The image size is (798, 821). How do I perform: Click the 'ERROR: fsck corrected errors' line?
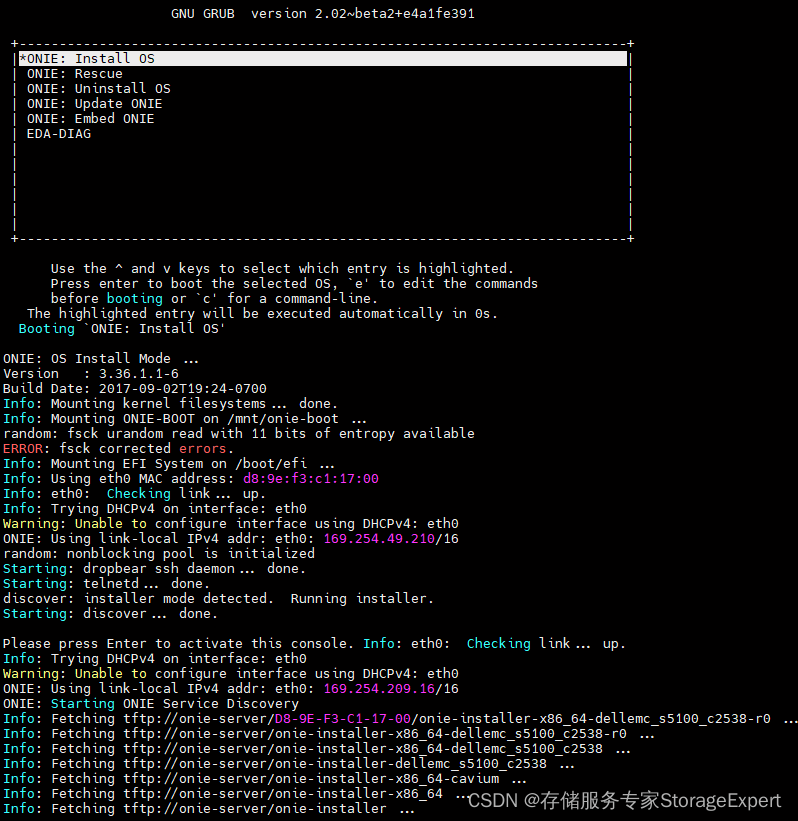[118, 449]
